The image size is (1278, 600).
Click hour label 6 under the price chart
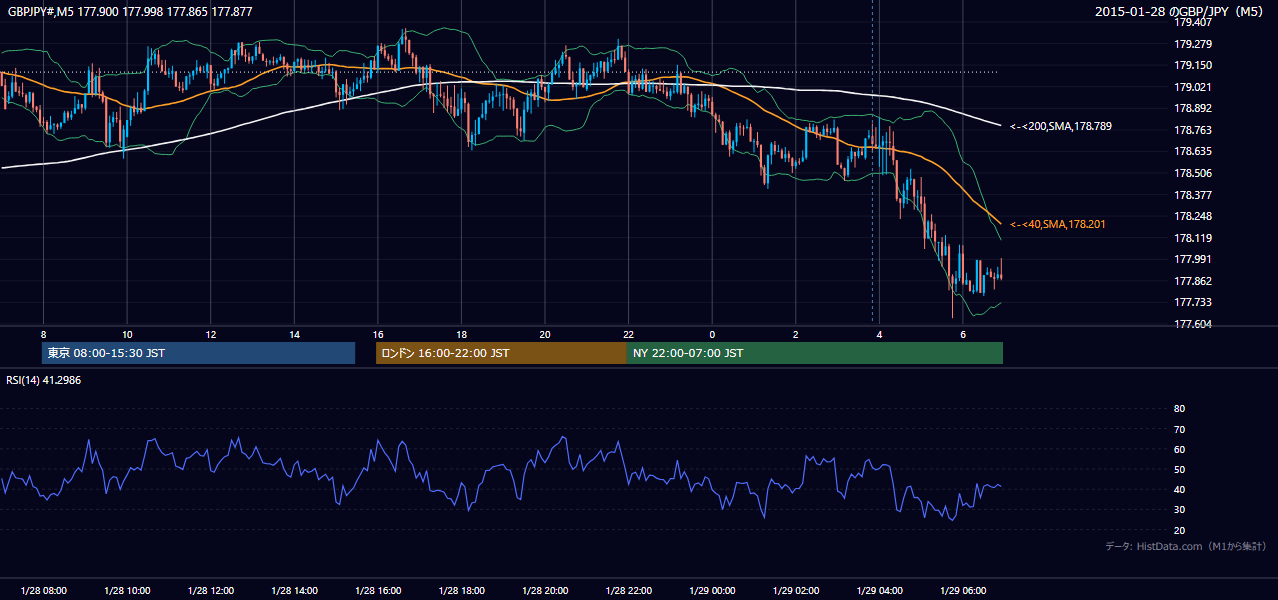click(962, 333)
